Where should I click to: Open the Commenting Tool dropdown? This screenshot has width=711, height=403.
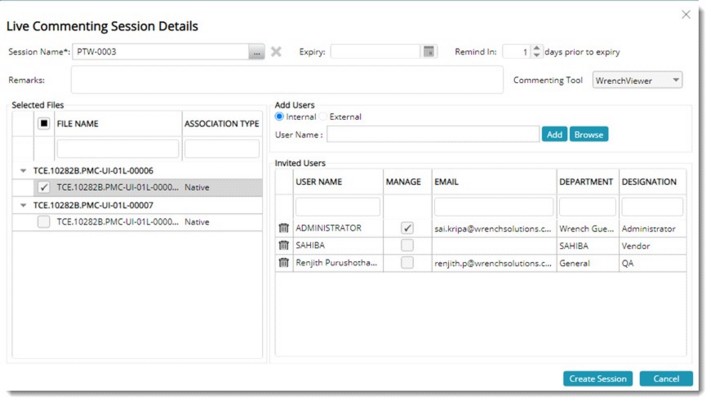pos(676,80)
